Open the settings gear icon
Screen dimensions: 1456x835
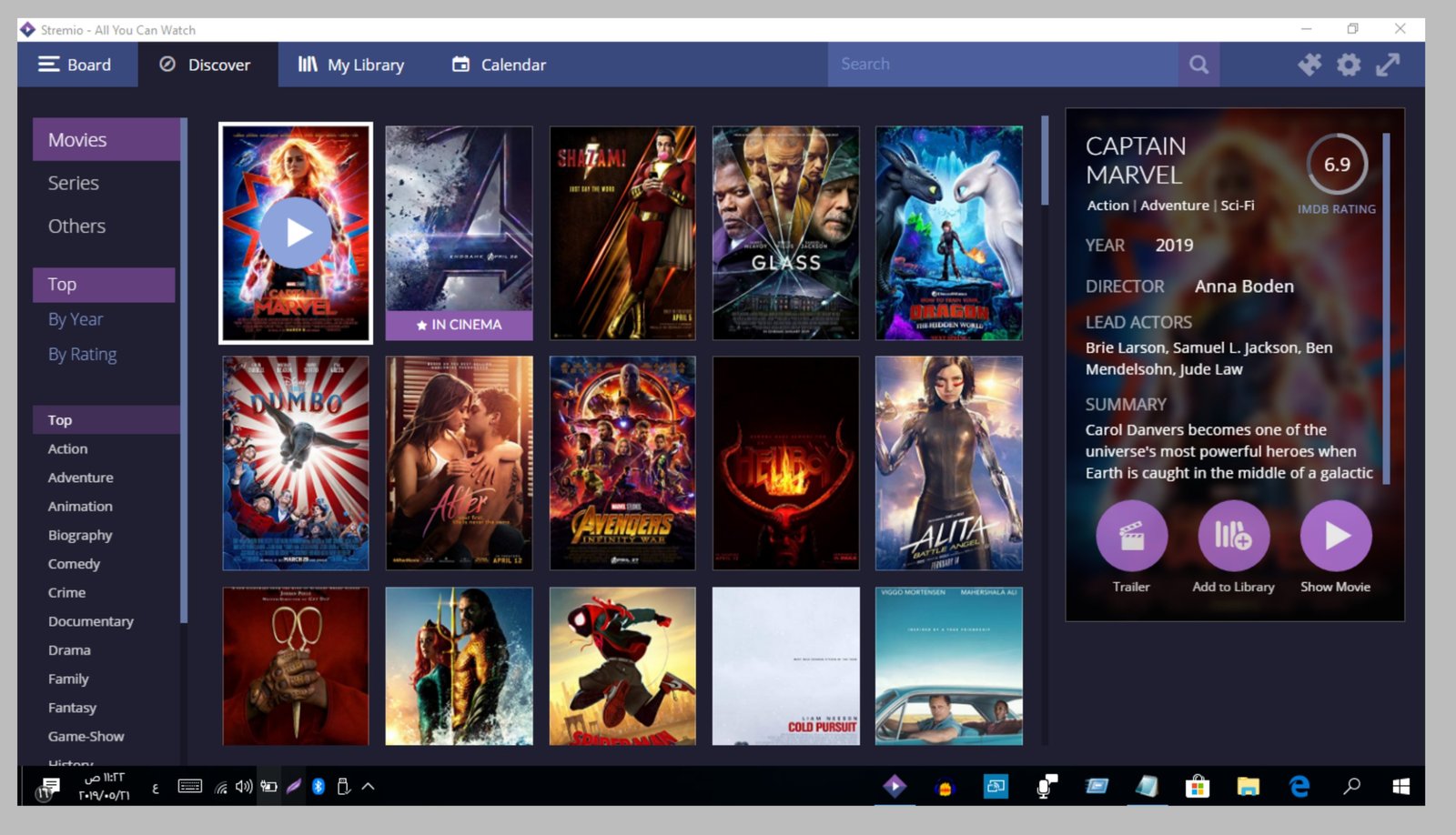(x=1349, y=65)
